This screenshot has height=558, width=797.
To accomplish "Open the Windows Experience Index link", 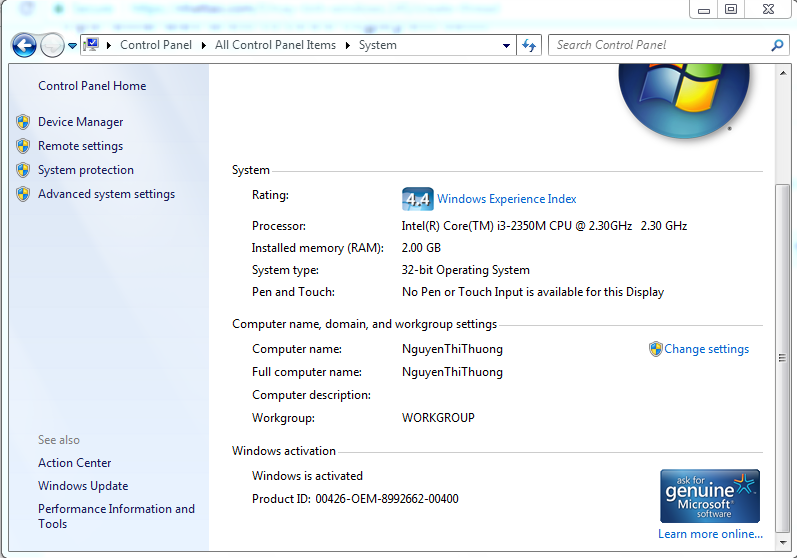I will pos(506,199).
